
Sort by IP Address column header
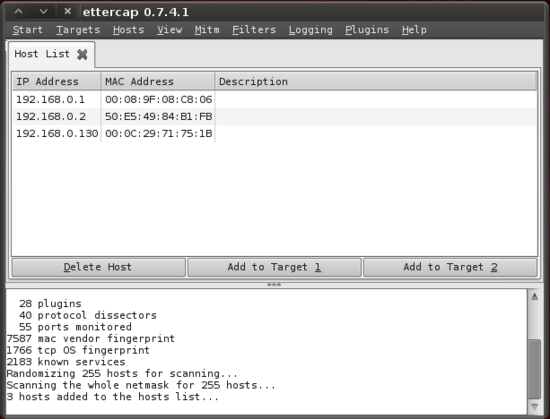point(56,81)
